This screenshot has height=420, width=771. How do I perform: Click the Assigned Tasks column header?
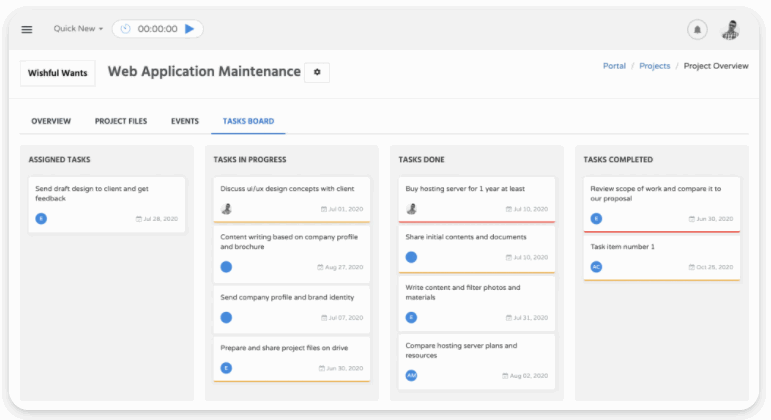pyautogui.click(x=59, y=160)
